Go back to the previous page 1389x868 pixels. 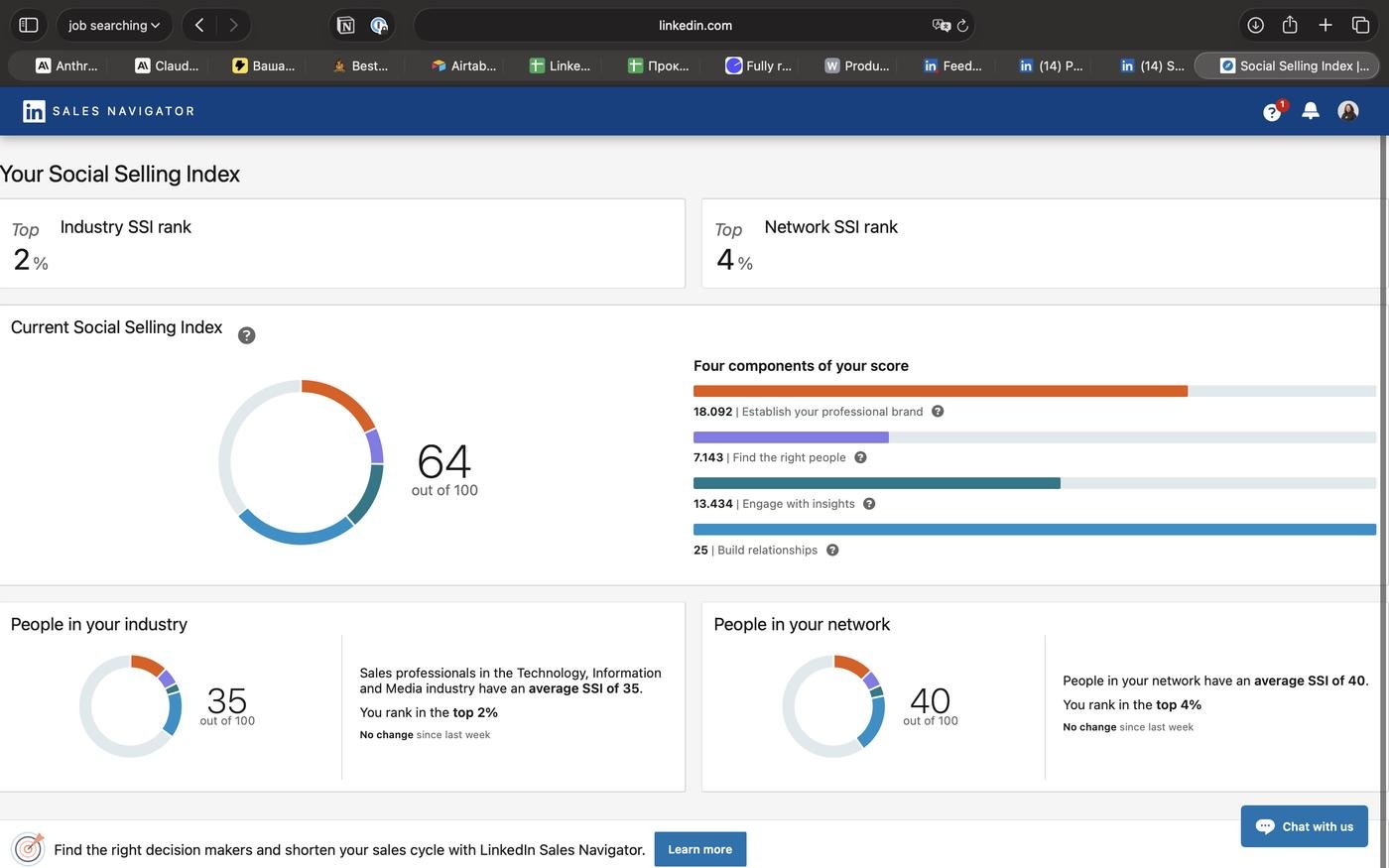click(x=199, y=25)
